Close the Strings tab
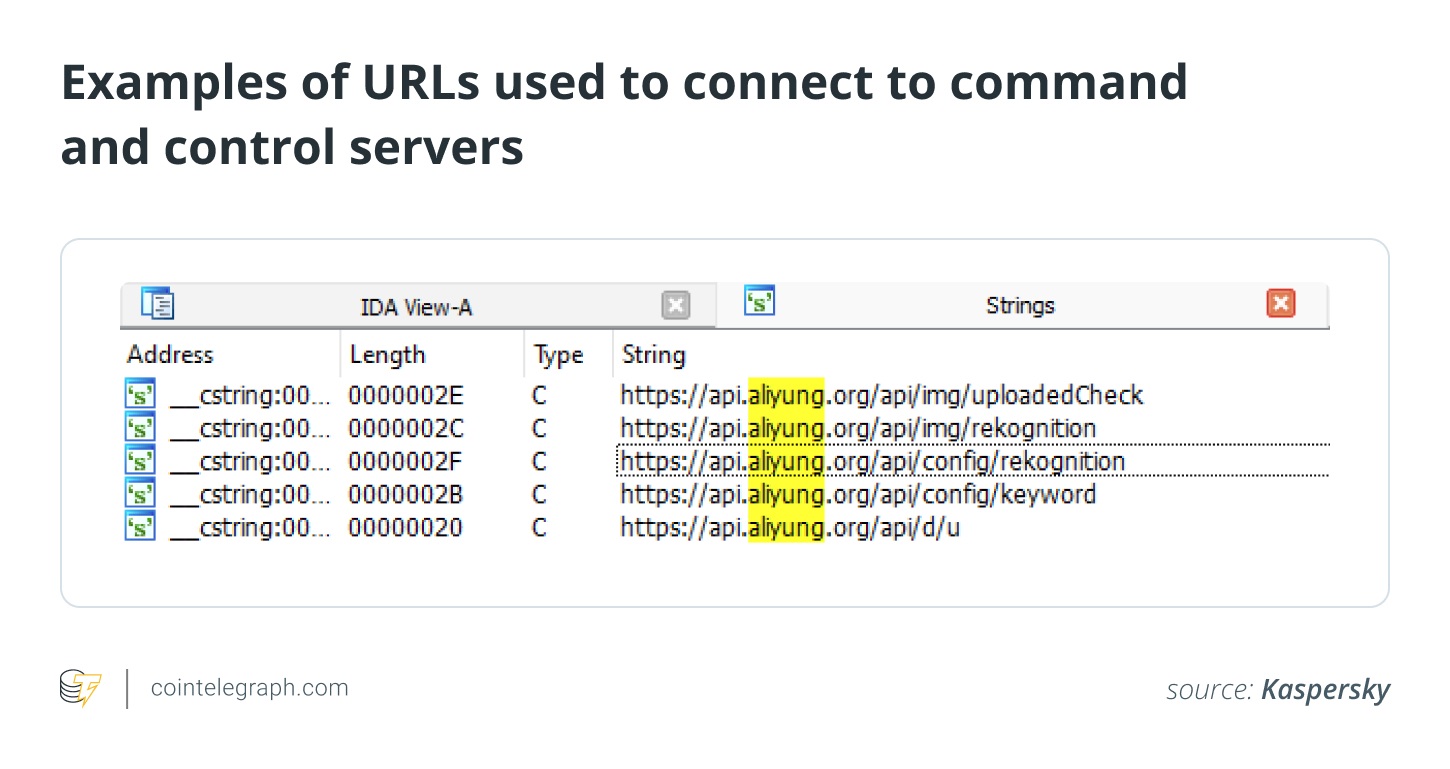Image resolution: width=1450 pixels, height=769 pixels. [x=1280, y=304]
